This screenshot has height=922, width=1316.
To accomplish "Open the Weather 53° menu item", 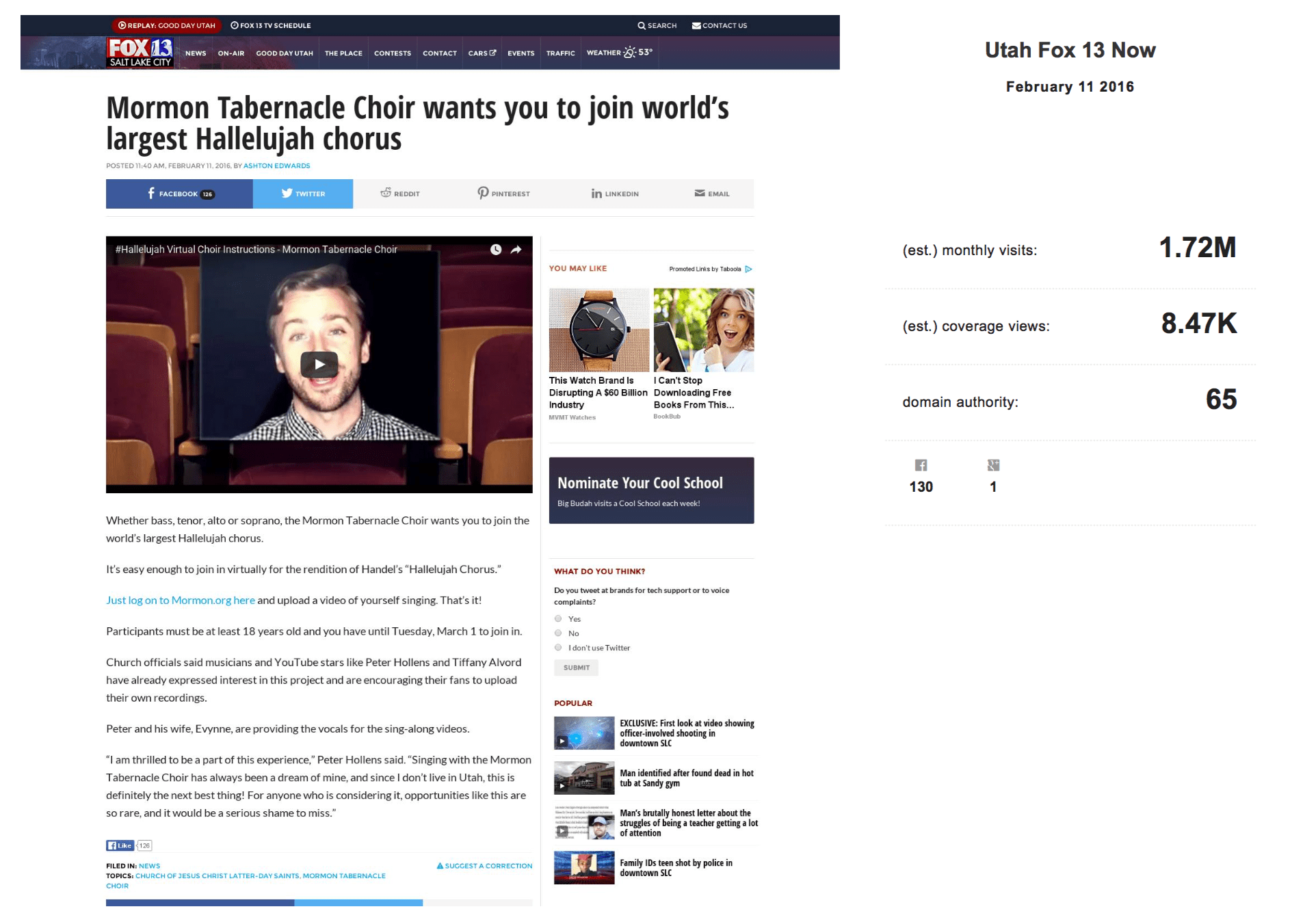I will click(619, 53).
